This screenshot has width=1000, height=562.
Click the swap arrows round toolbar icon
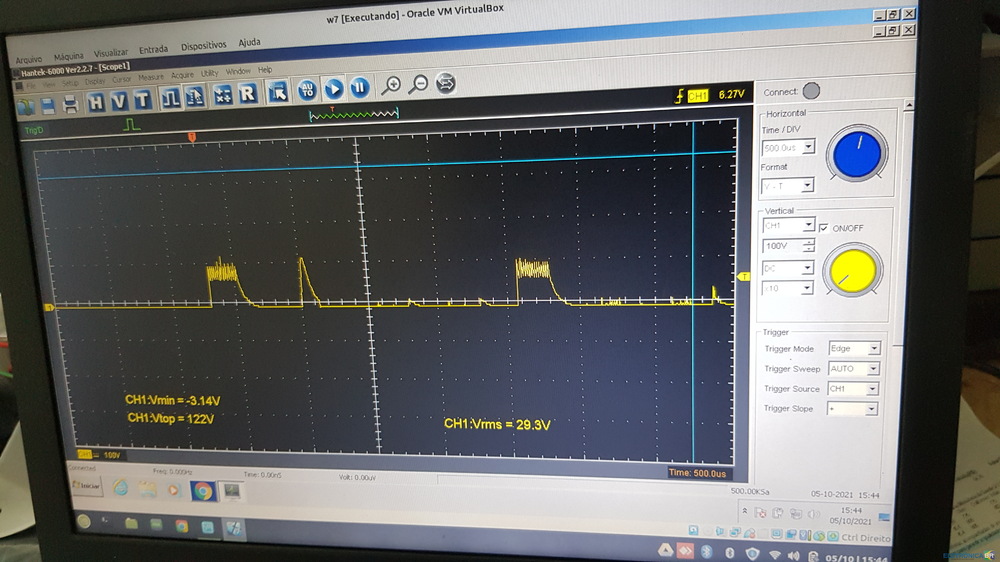tap(446, 83)
